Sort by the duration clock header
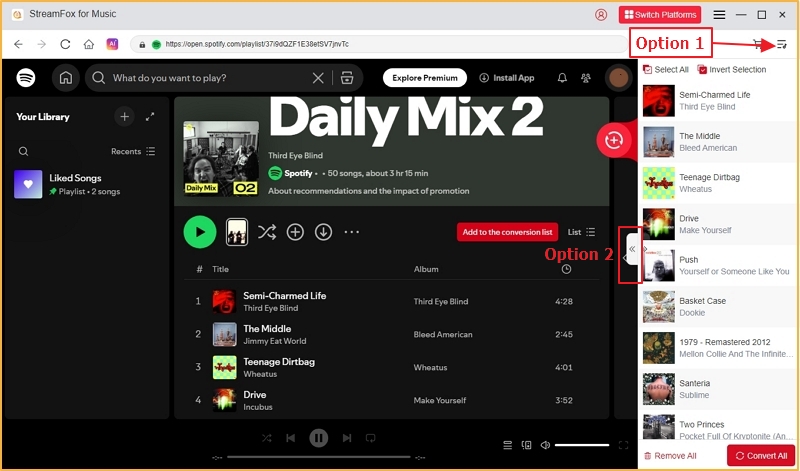 [566, 269]
